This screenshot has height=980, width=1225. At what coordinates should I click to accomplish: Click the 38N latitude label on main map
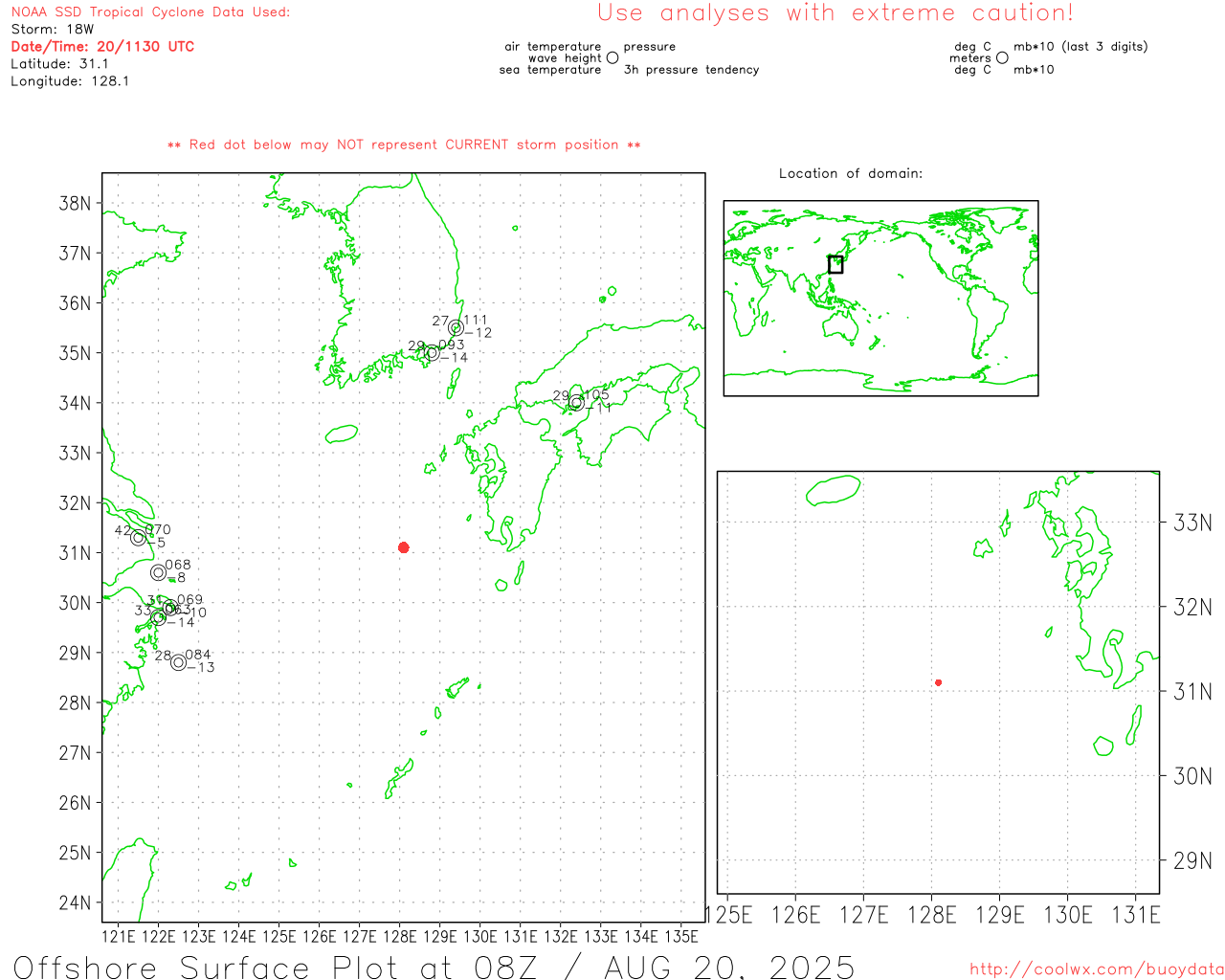click(75, 204)
